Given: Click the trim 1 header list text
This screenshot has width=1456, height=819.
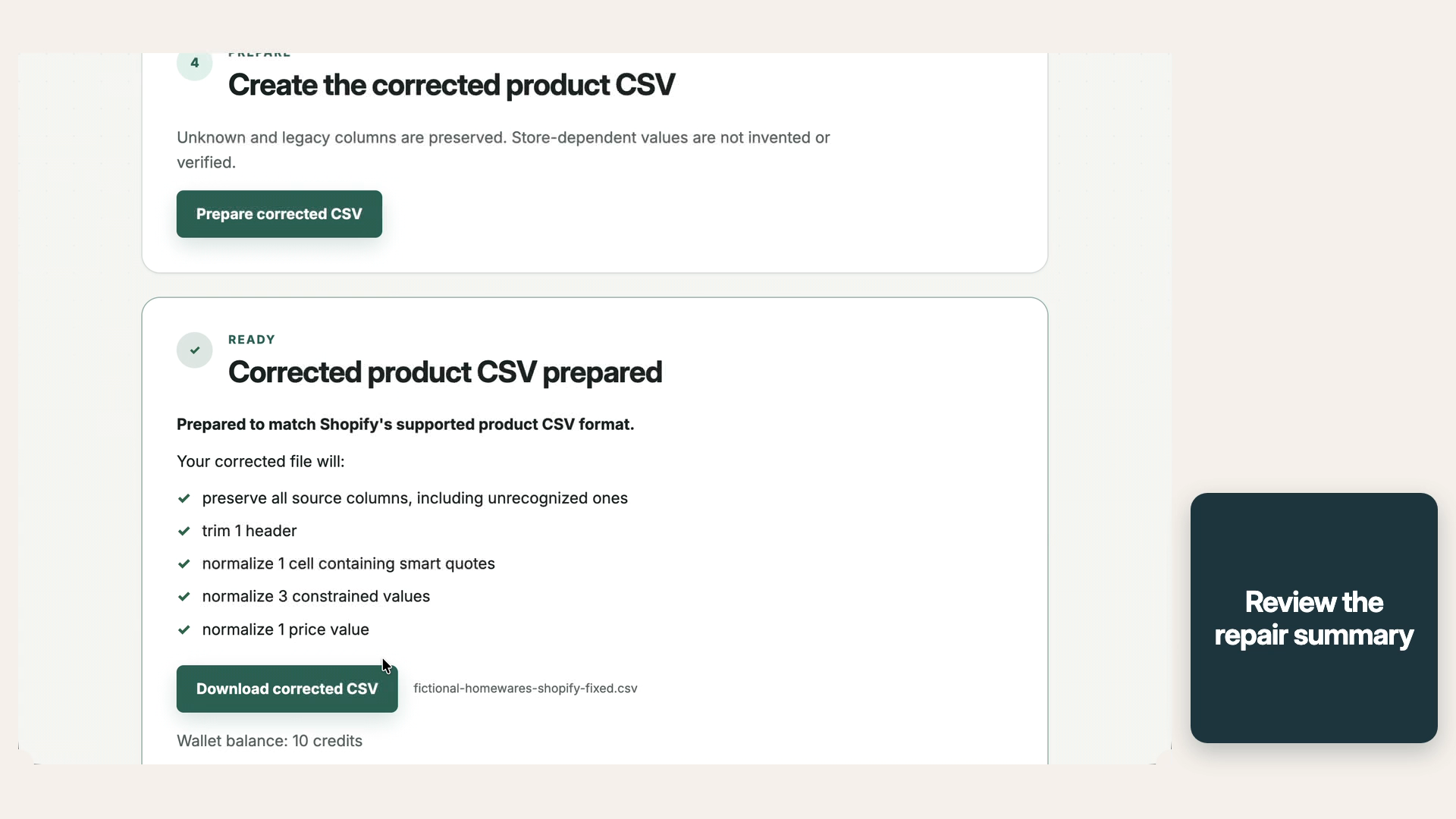Looking at the screenshot, I should [x=249, y=531].
